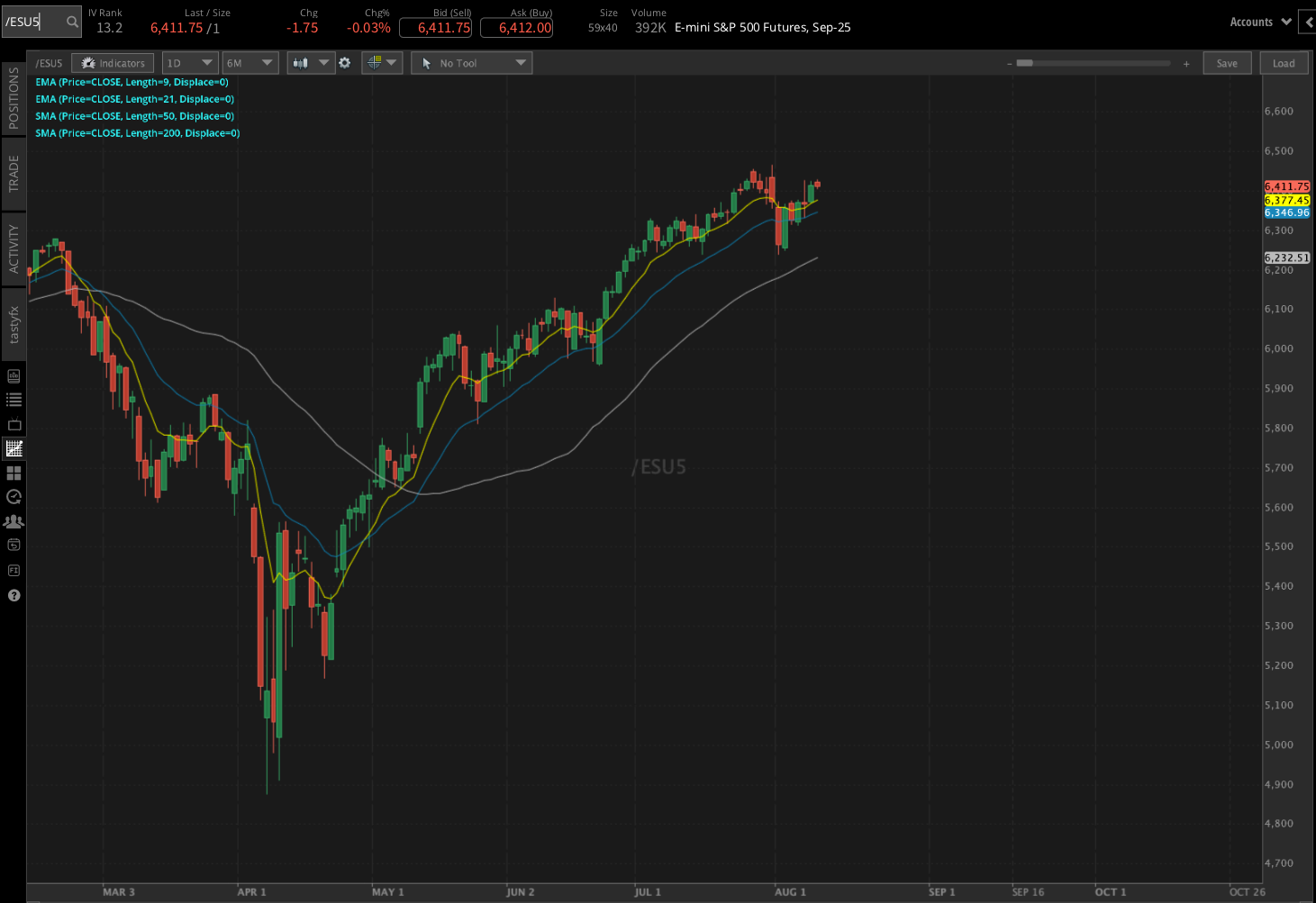Open the 1D timeframe dropdown
1316x903 pixels.
(x=189, y=63)
